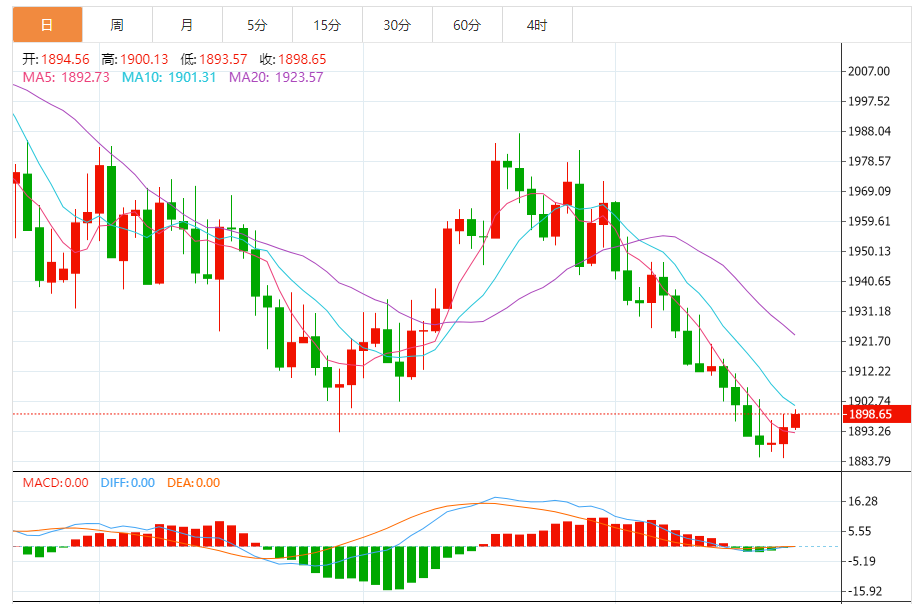Screen dimensions: 920x604
Task: Click the MA10: 1901.31 indicator text
Action: [x=169, y=77]
